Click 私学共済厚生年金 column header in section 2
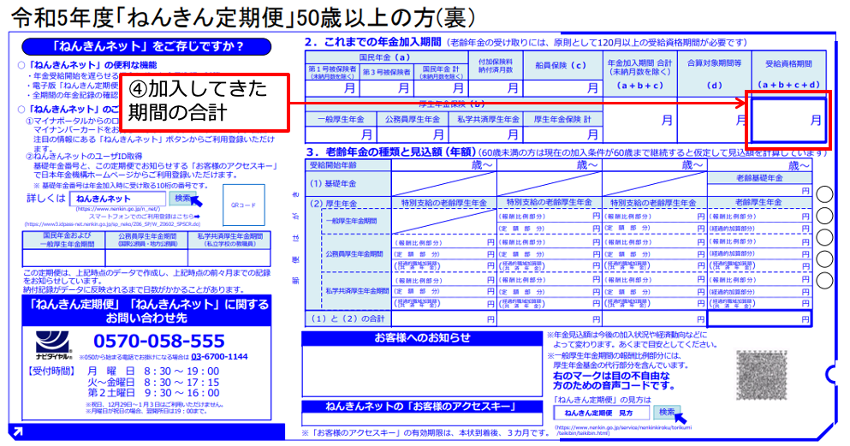The width and height of the screenshot is (850, 446). 488,120
